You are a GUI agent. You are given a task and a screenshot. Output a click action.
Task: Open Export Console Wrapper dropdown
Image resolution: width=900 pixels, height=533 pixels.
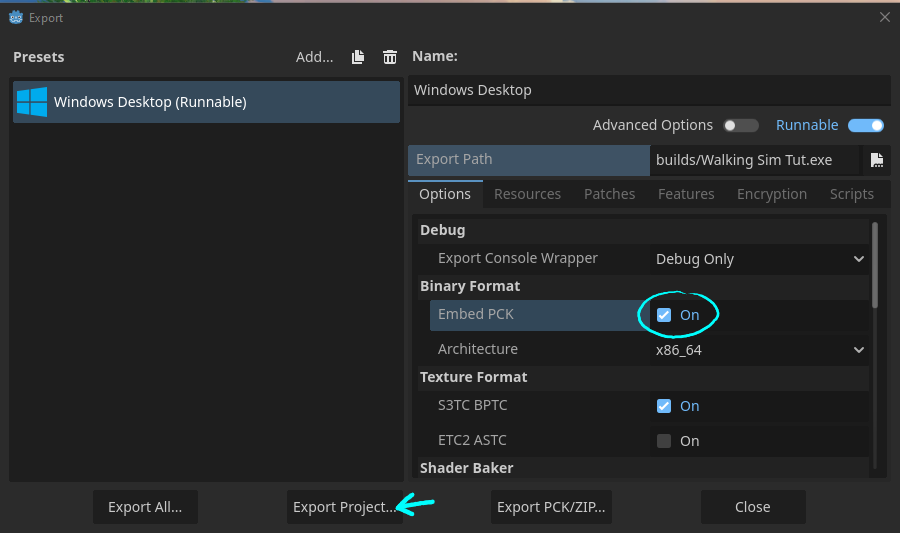click(x=759, y=259)
